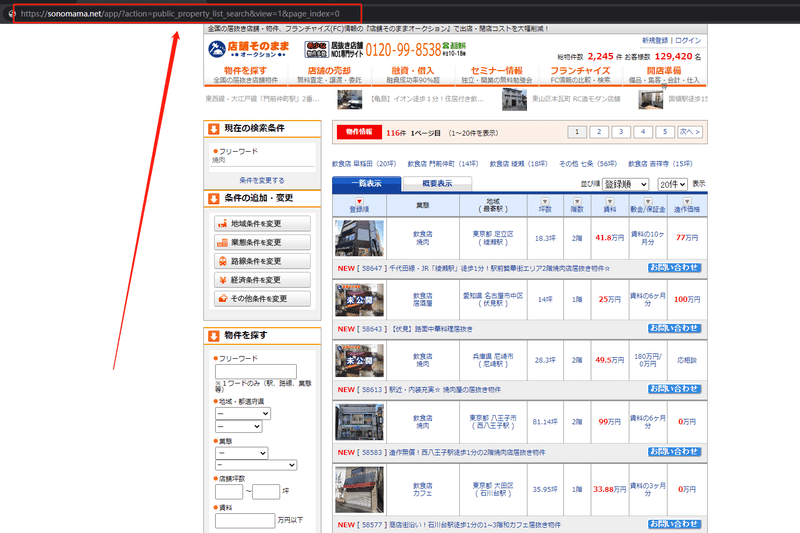Screen dimensions: 800x533
Task: Click 飲食店 吉祥寺（15坪）link
Action: click(660, 164)
